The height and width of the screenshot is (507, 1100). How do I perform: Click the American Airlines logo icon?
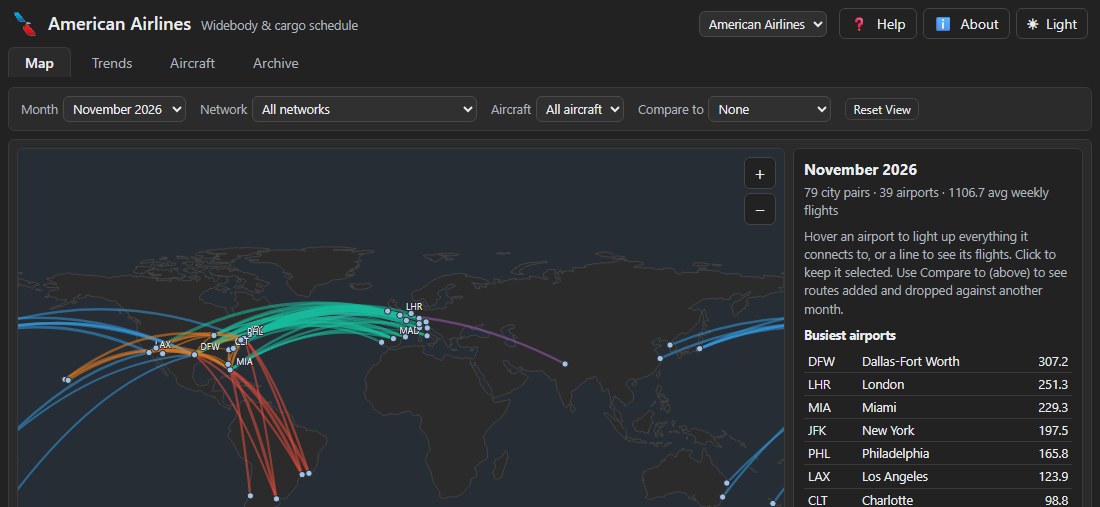click(x=25, y=24)
